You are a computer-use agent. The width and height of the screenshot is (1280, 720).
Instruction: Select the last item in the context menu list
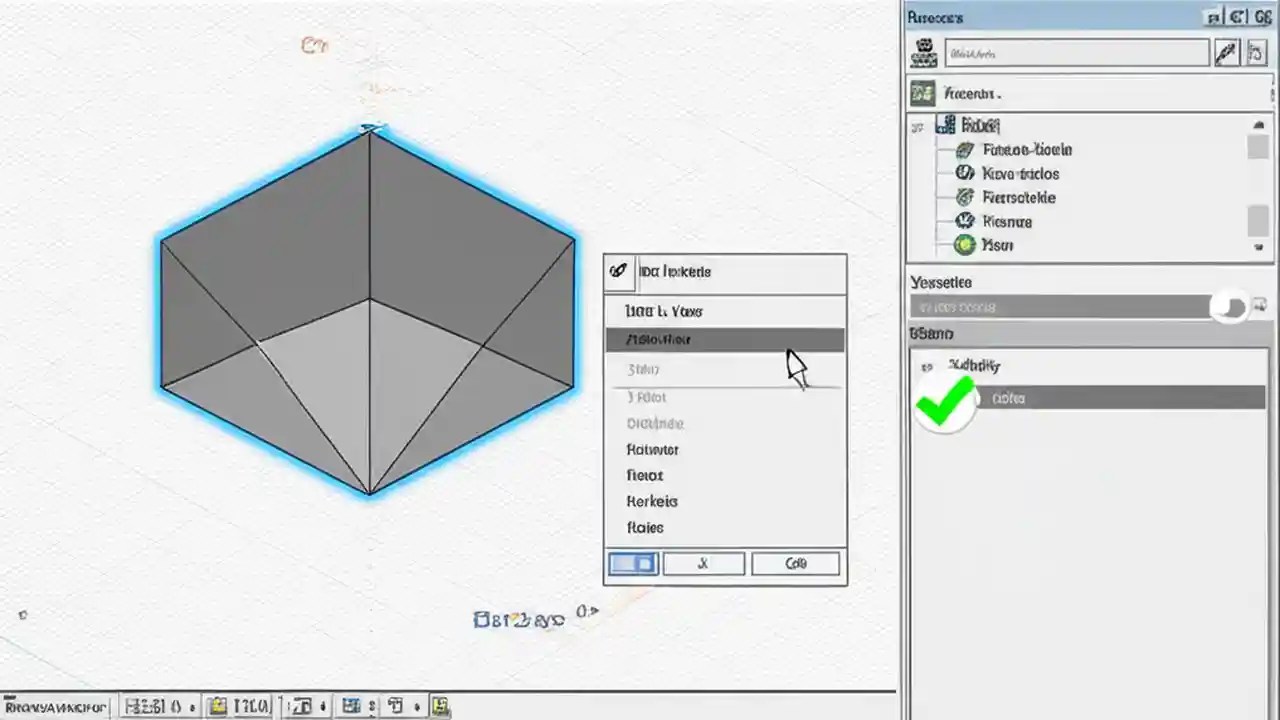645,527
